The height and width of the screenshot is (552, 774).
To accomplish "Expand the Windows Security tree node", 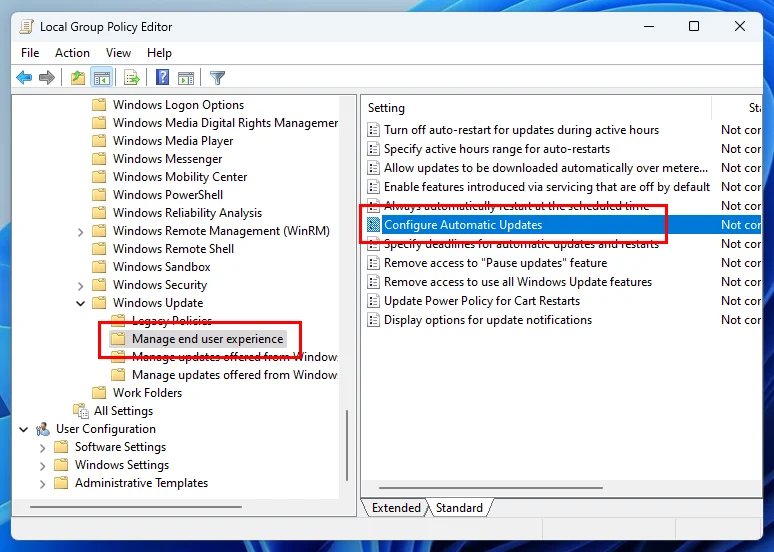I will point(80,285).
